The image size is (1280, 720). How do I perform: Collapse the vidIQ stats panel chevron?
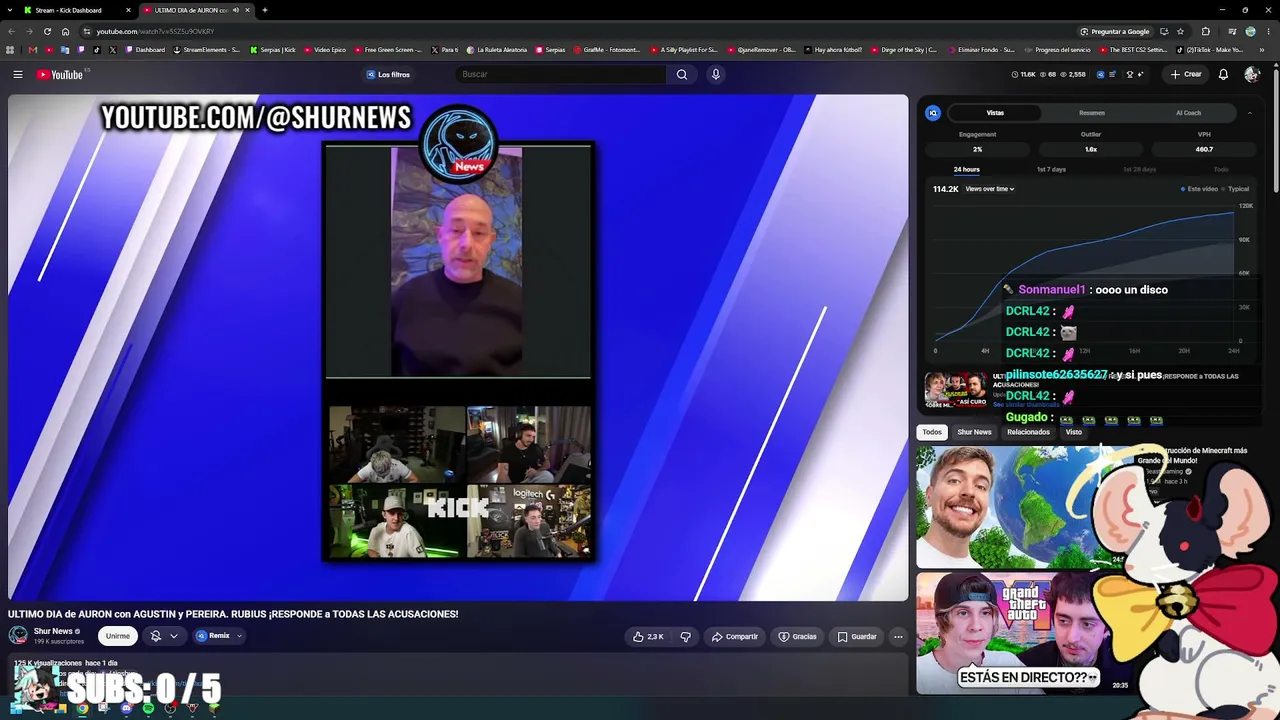[1250, 113]
